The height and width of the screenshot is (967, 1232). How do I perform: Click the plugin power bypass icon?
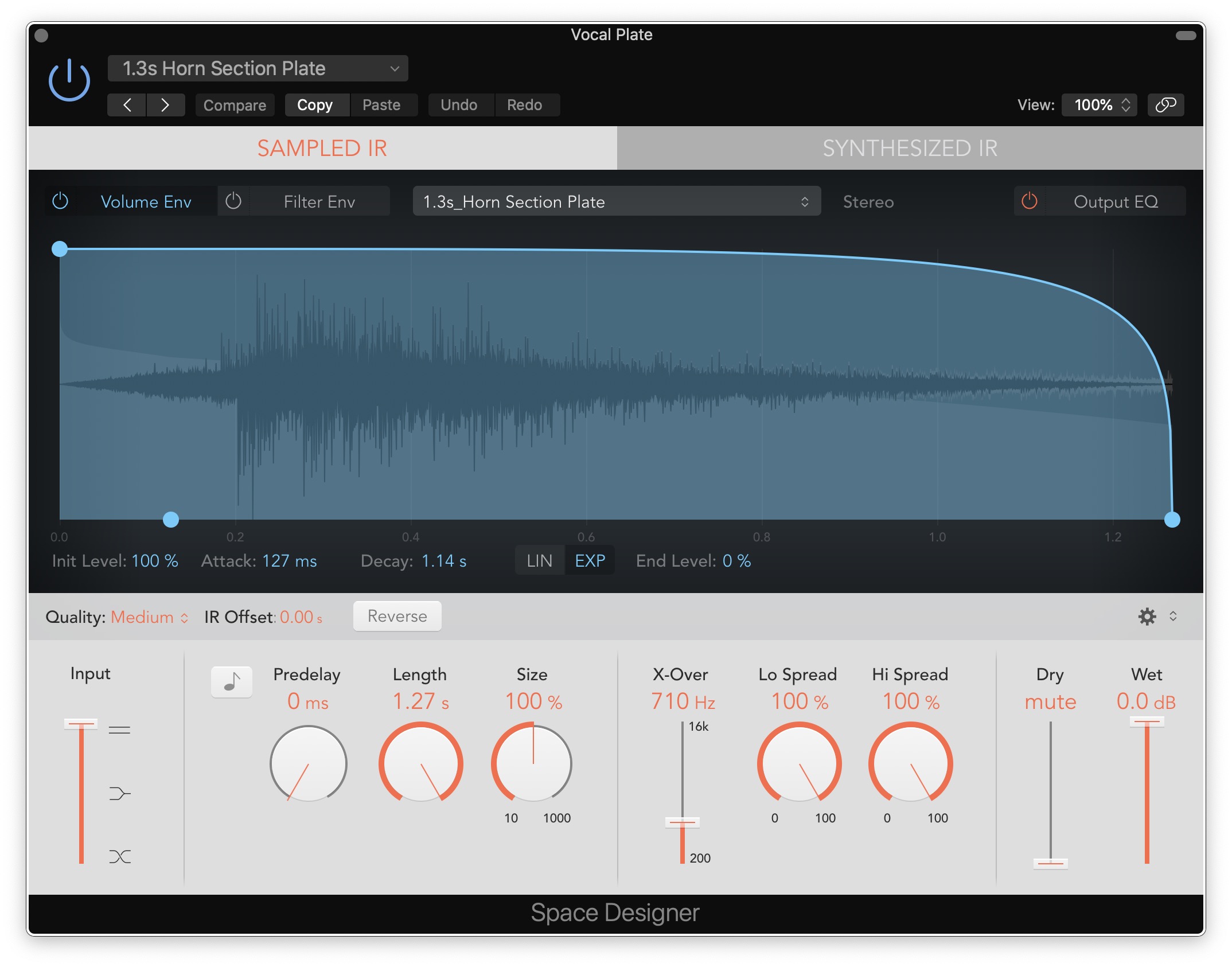(x=69, y=80)
